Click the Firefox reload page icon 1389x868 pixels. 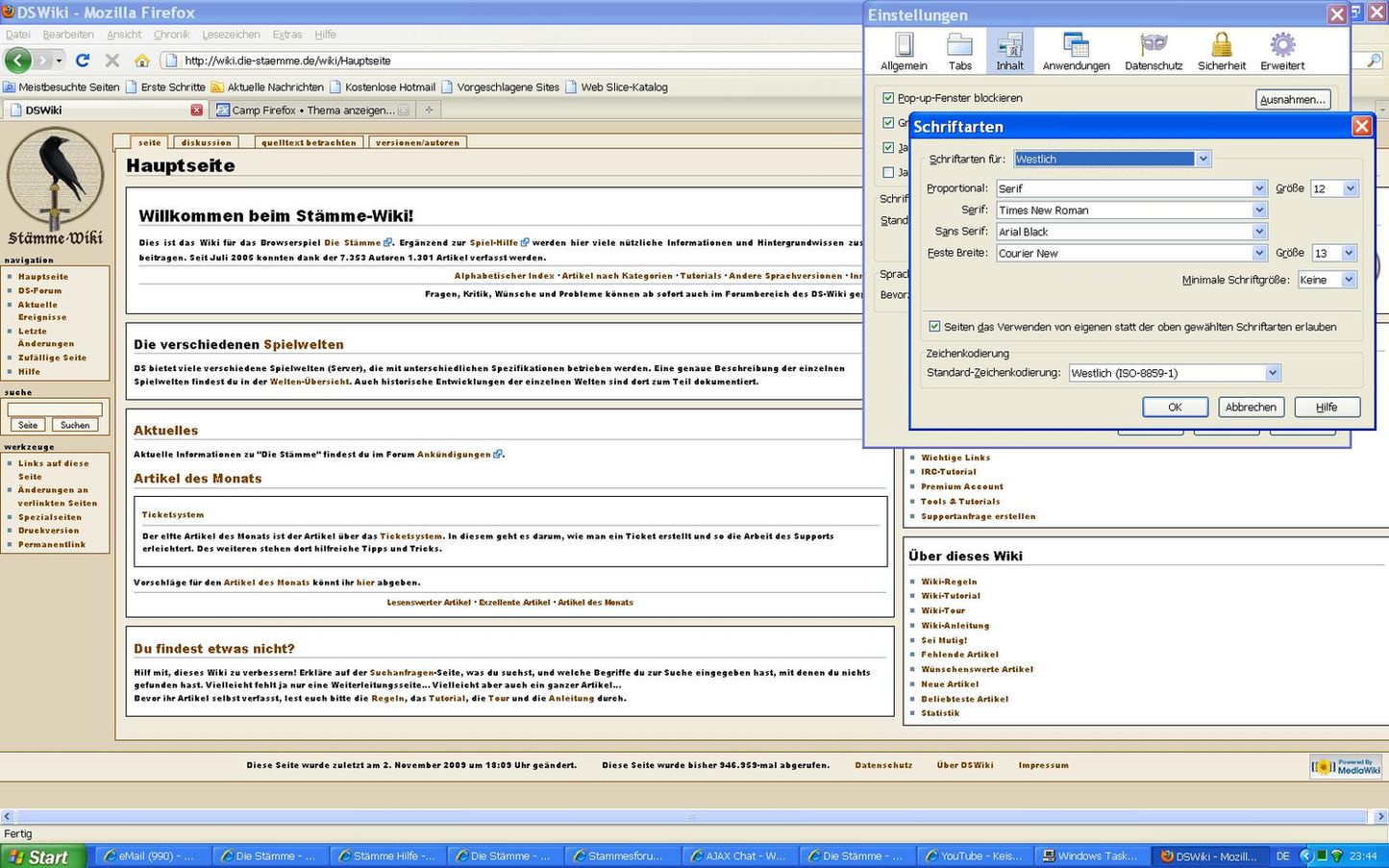click(x=83, y=61)
